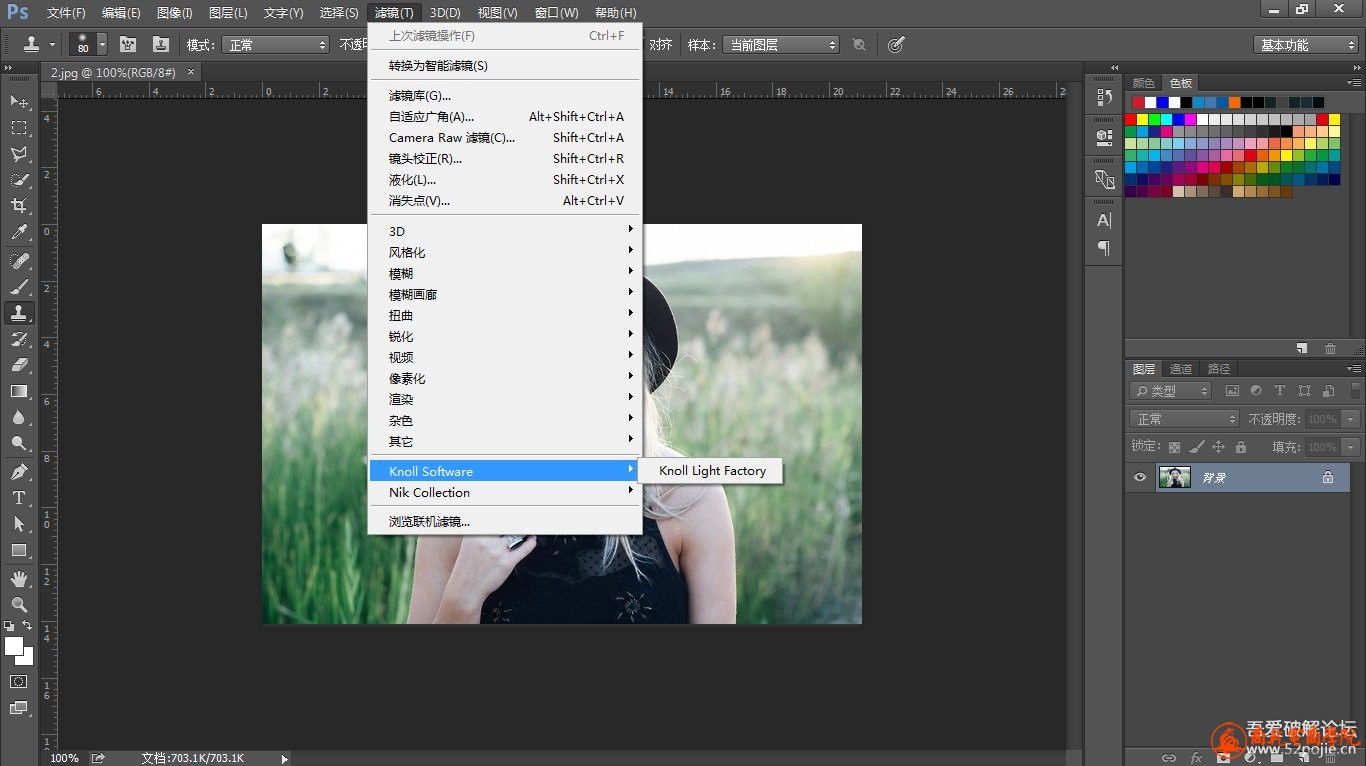Open Clone Source panel from options bar
The height and width of the screenshot is (766, 1366).
161,44
